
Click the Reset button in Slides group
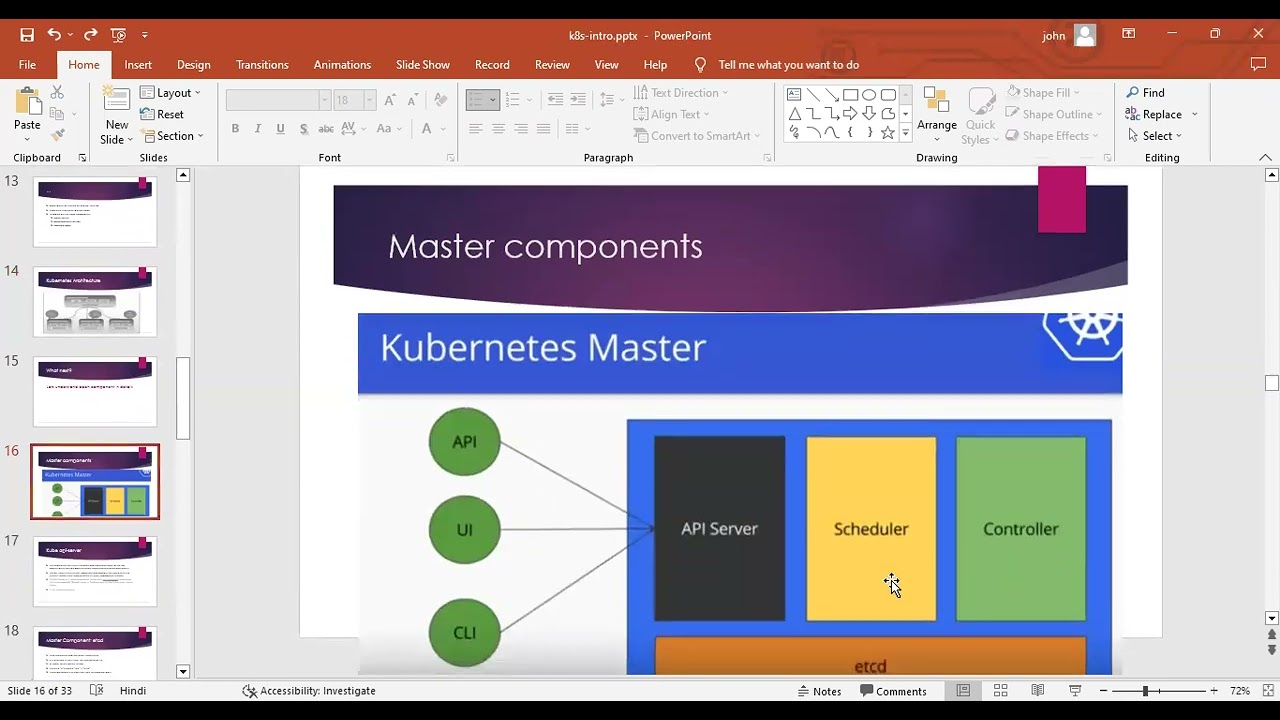pos(162,115)
